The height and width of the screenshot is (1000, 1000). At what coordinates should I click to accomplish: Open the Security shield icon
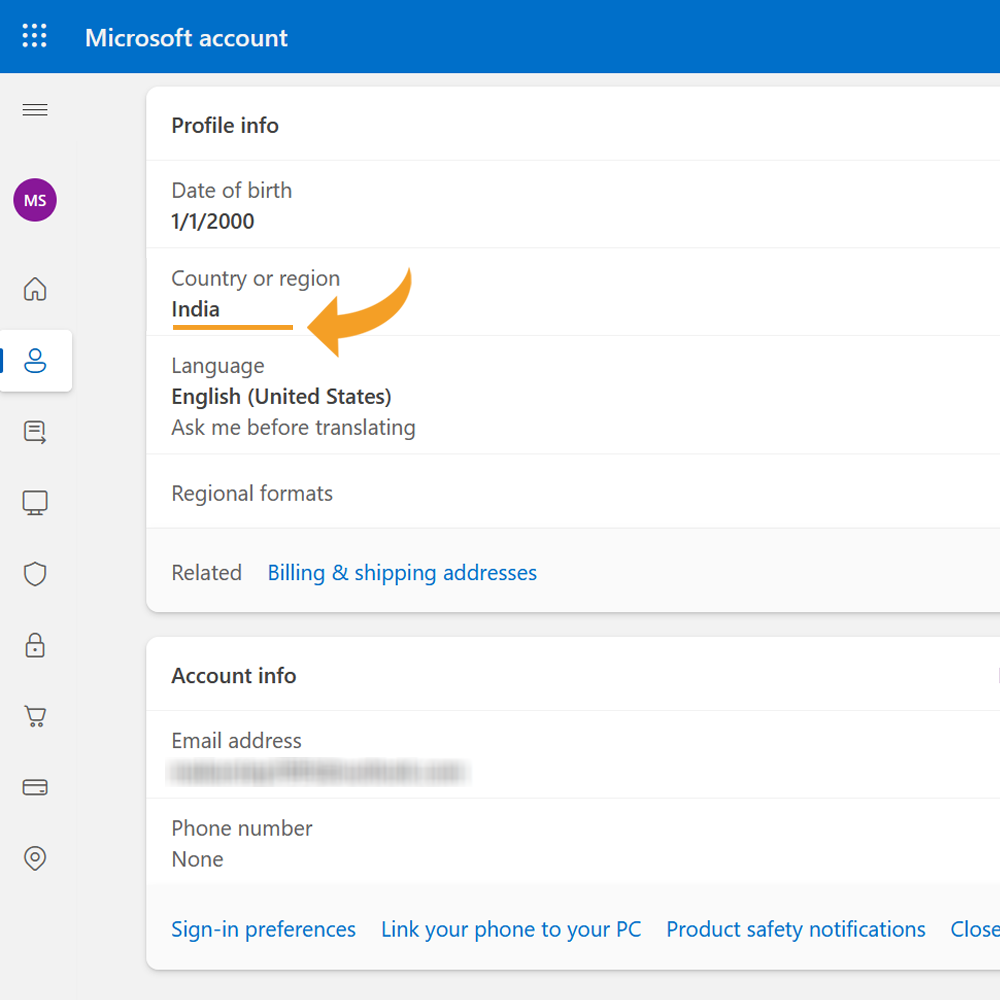point(35,574)
